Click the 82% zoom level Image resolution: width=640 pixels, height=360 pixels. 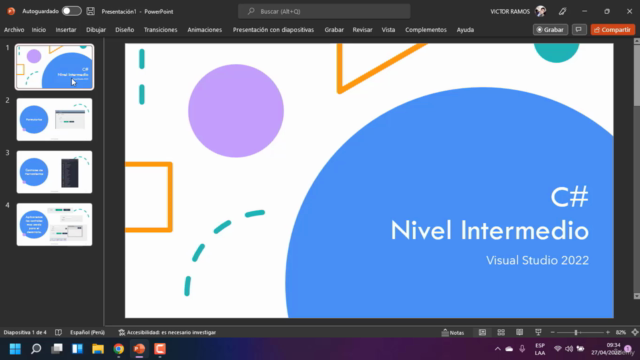point(620,333)
